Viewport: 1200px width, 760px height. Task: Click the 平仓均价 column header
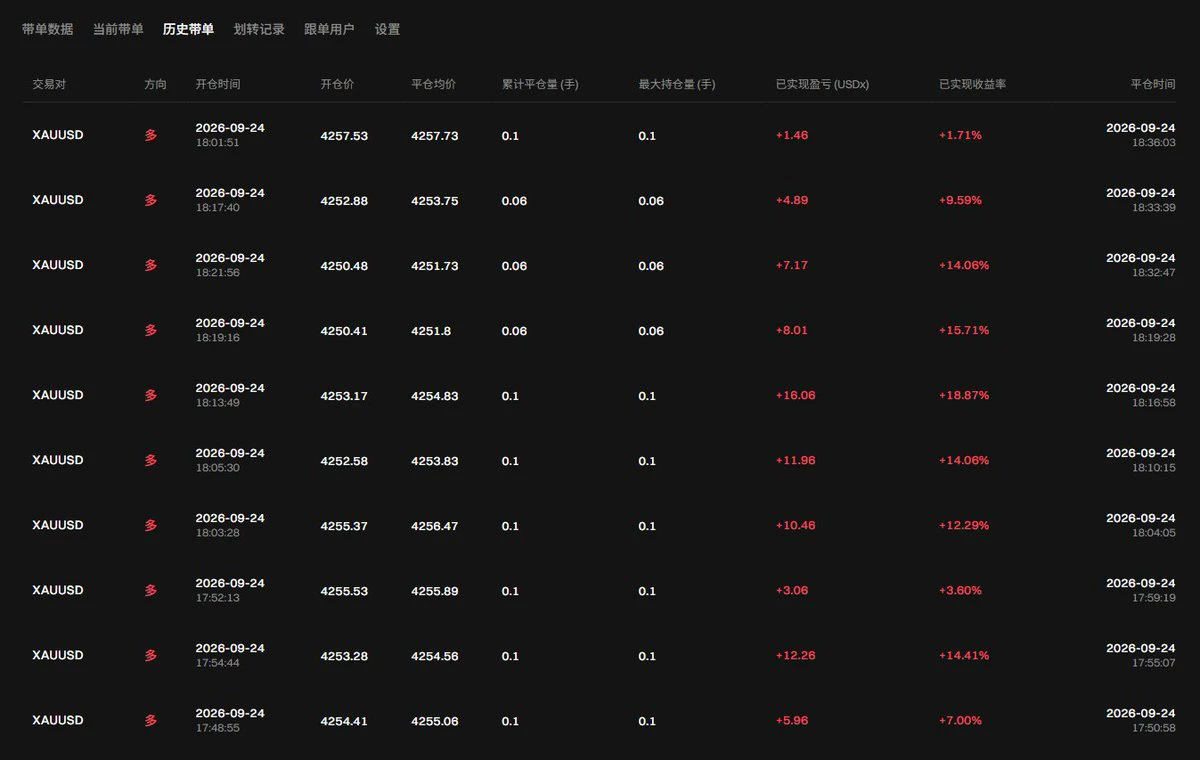(x=434, y=85)
